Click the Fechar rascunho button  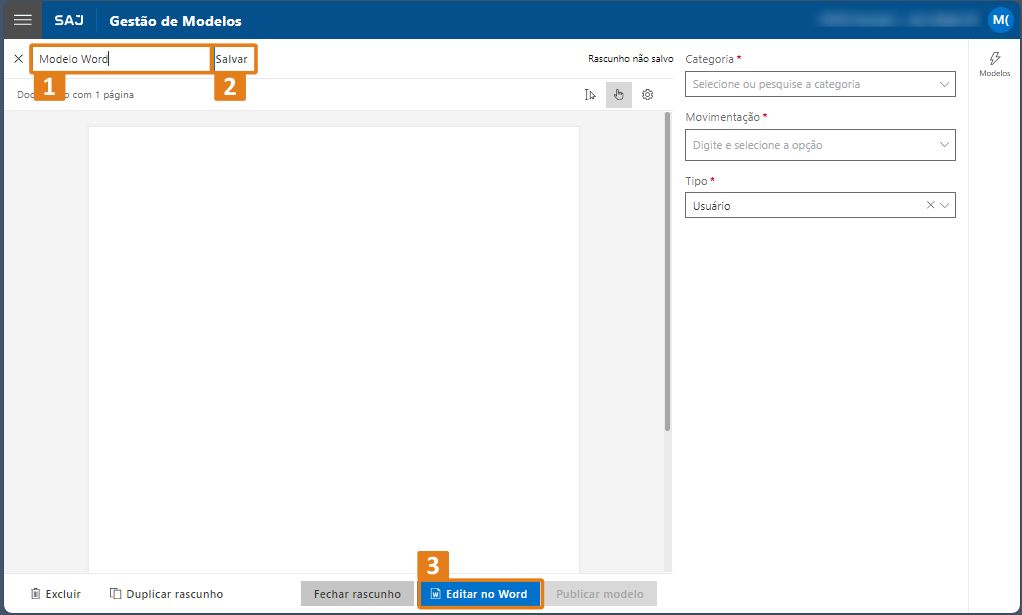pyautogui.click(x=357, y=594)
